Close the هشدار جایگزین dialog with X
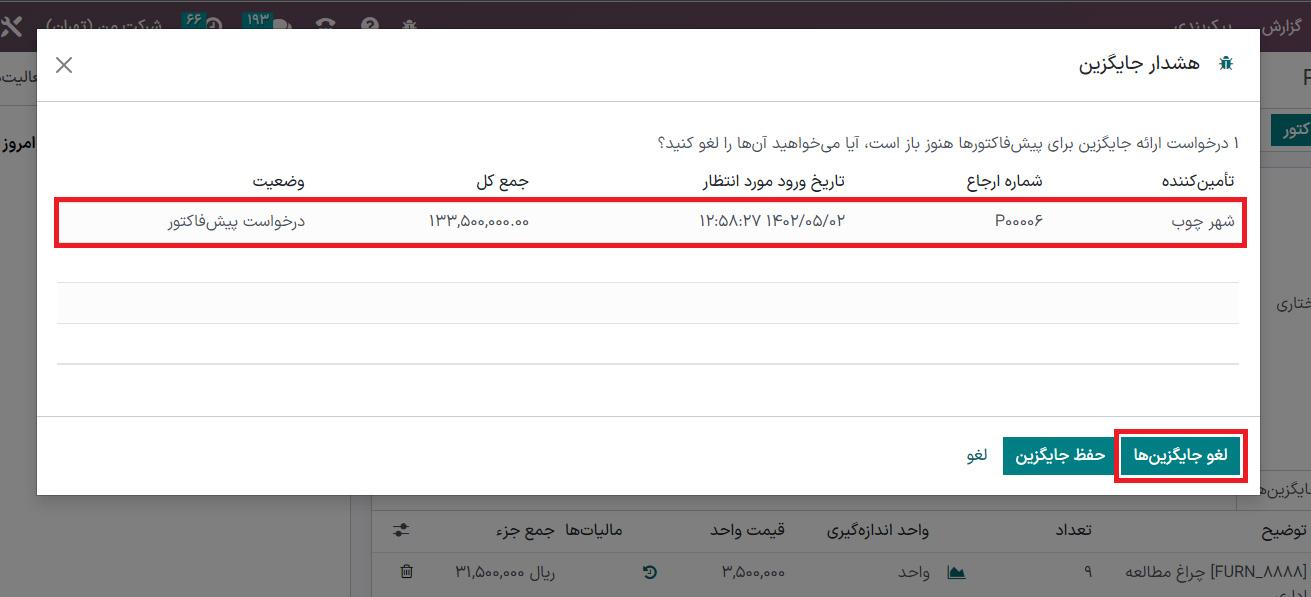The width and height of the screenshot is (1311, 597). click(64, 65)
